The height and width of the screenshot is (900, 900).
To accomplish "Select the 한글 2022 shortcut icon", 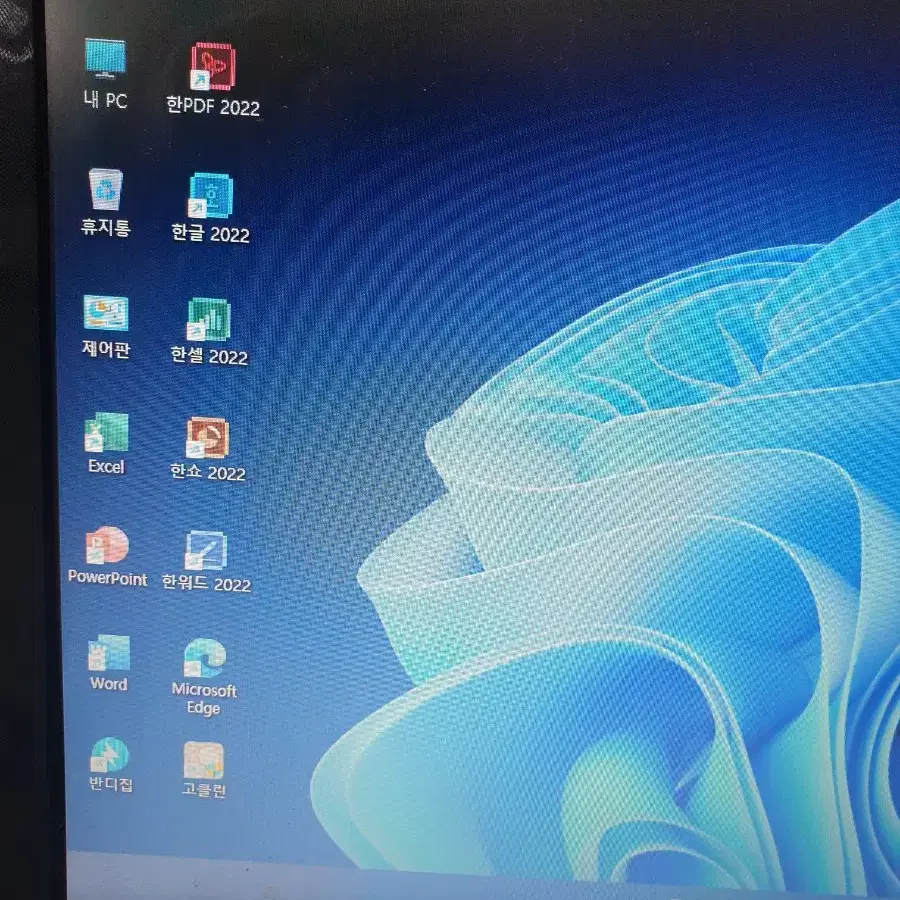I will [x=211, y=196].
